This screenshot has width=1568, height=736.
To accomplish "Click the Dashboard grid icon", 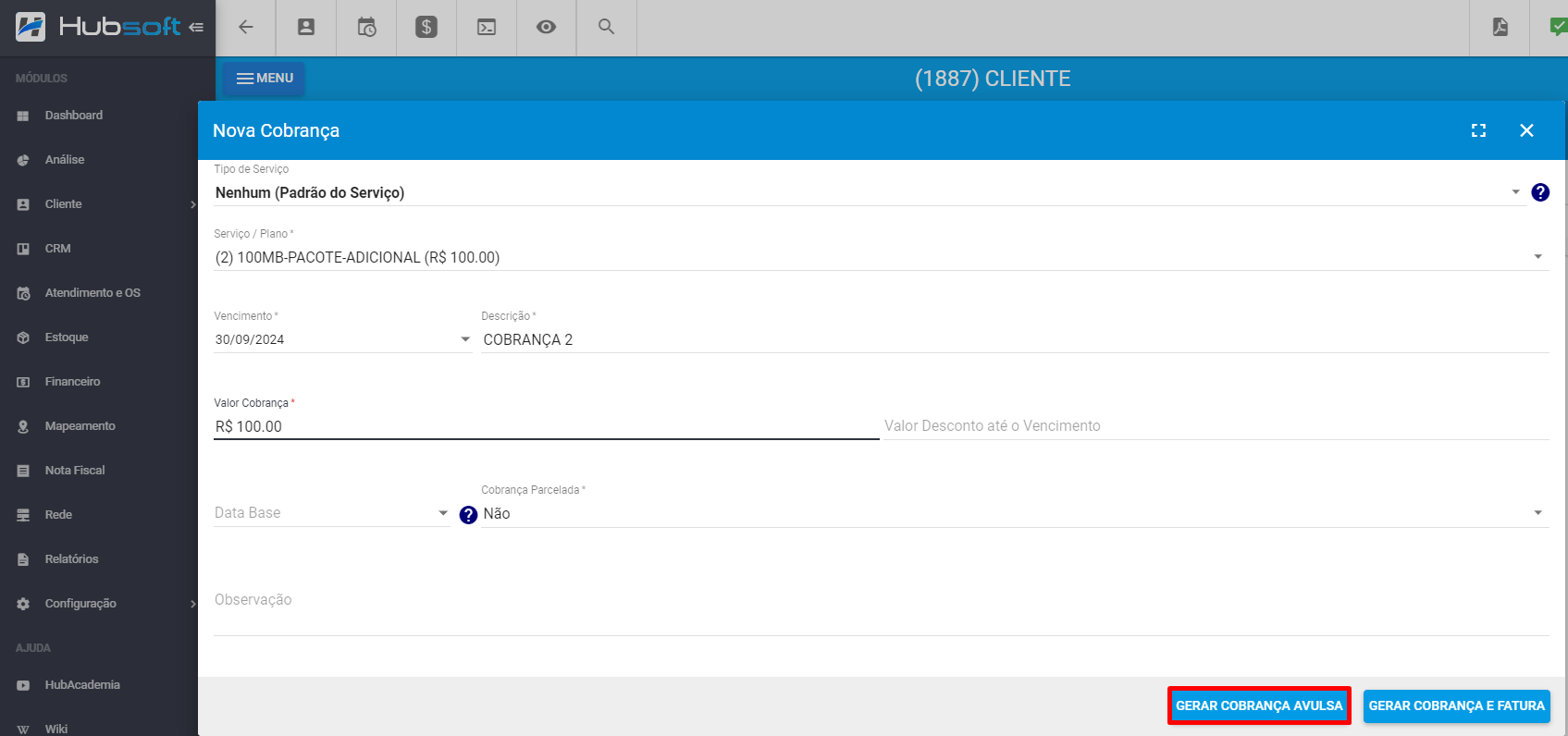I will click(x=23, y=116).
